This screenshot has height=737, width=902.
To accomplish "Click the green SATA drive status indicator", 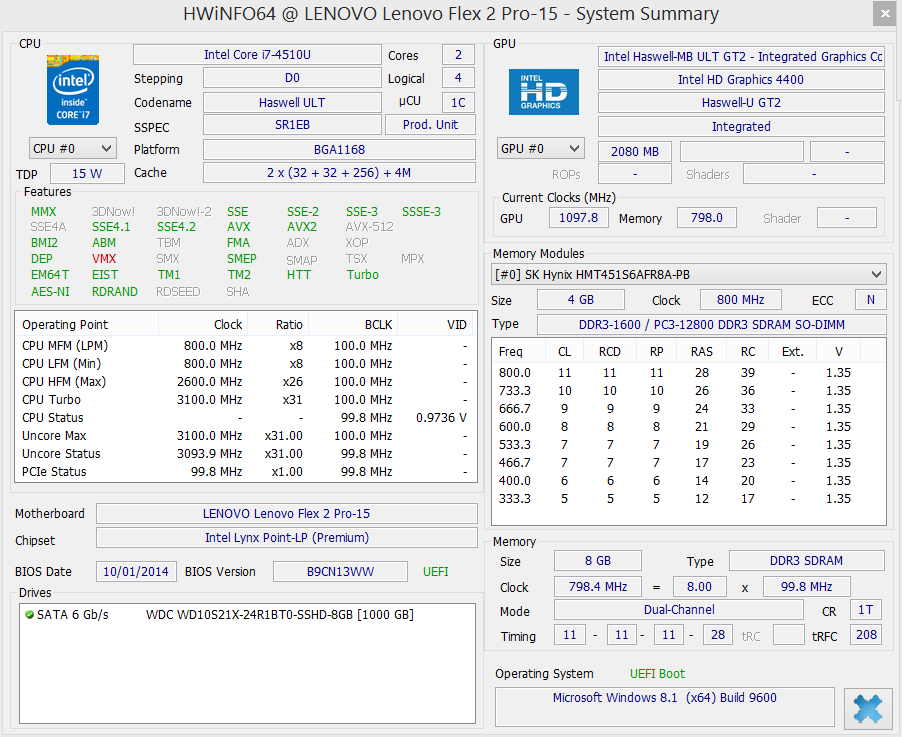I will pos(29,614).
